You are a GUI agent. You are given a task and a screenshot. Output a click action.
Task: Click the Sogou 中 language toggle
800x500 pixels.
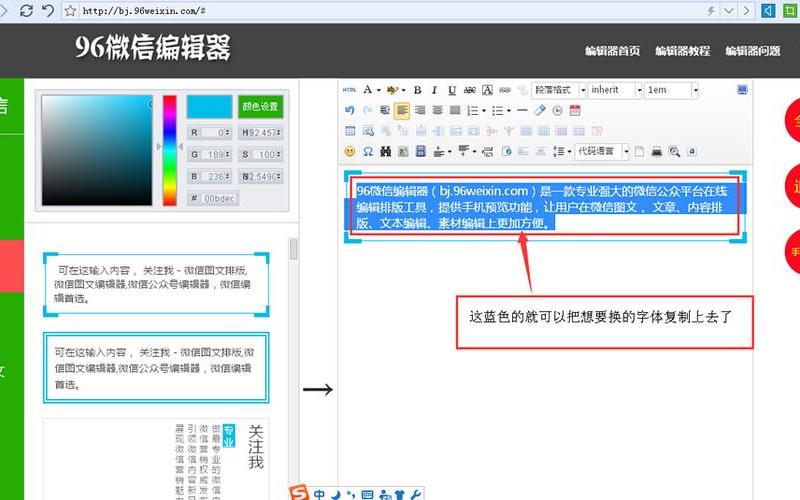319,494
